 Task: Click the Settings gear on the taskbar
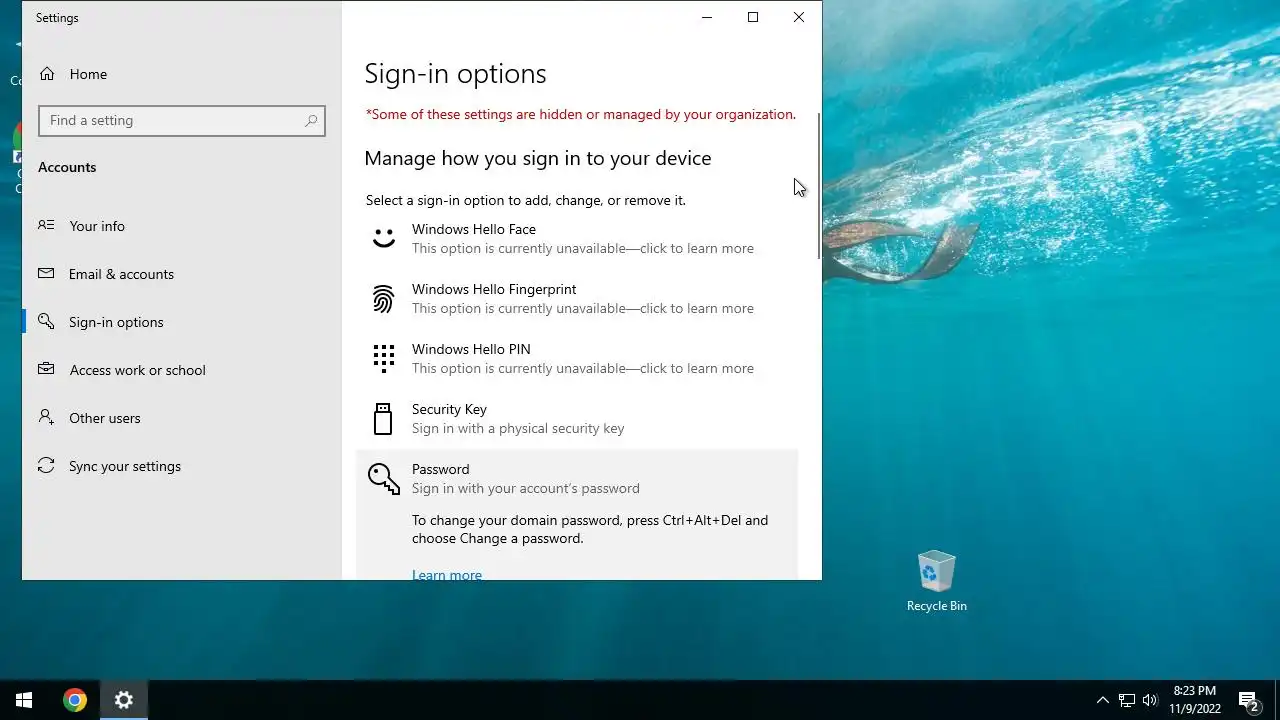124,700
